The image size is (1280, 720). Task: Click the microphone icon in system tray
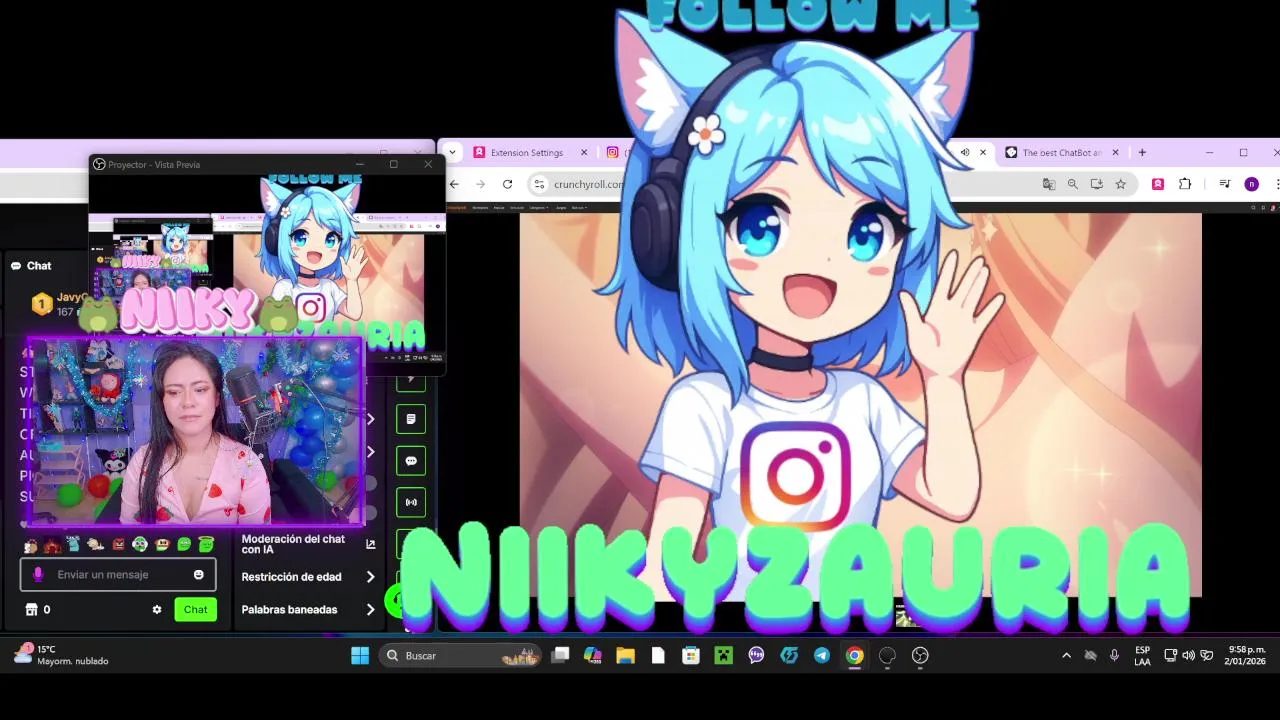(1114, 656)
